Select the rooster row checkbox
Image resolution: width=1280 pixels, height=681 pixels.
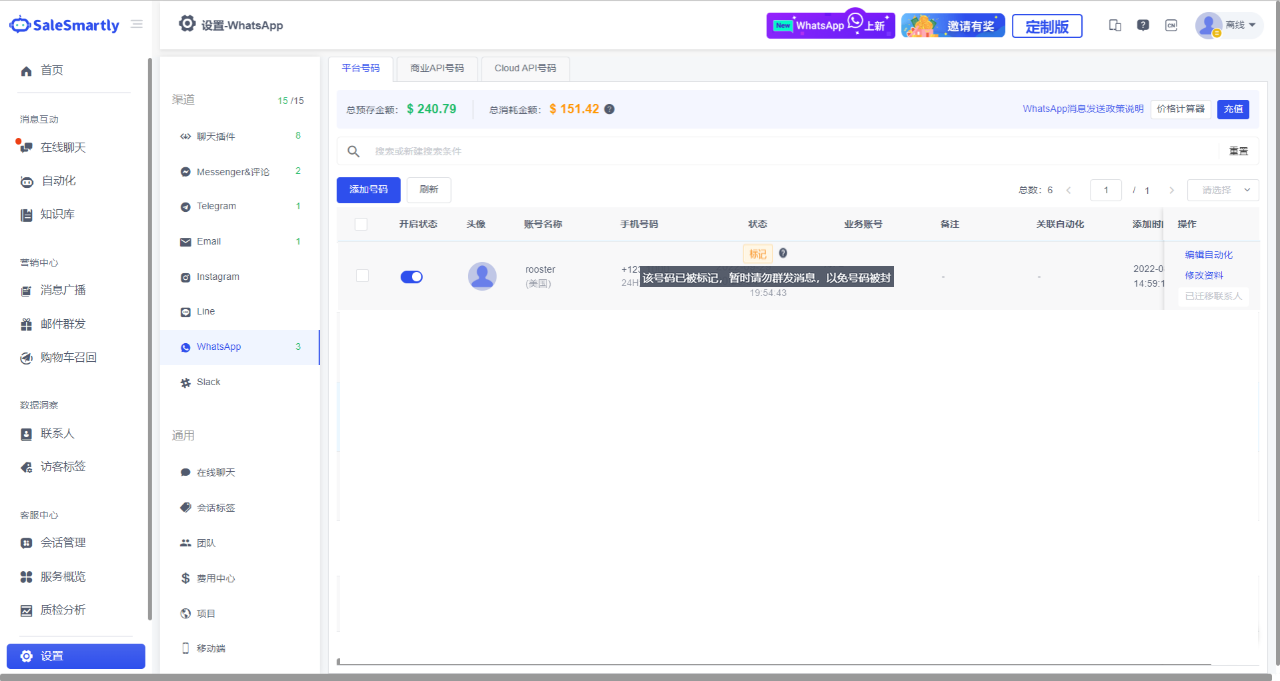362,276
